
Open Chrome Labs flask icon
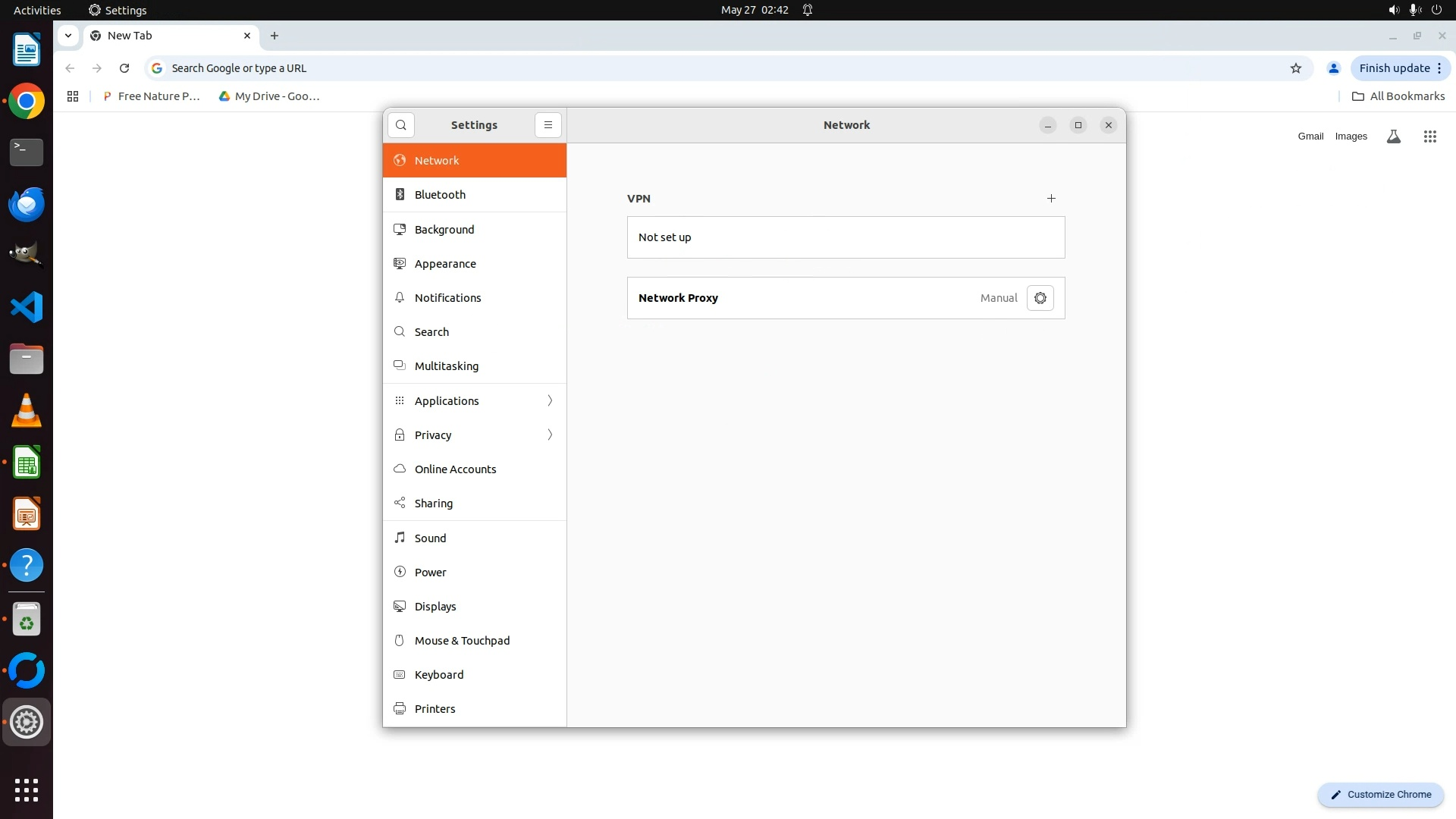tap(1393, 136)
